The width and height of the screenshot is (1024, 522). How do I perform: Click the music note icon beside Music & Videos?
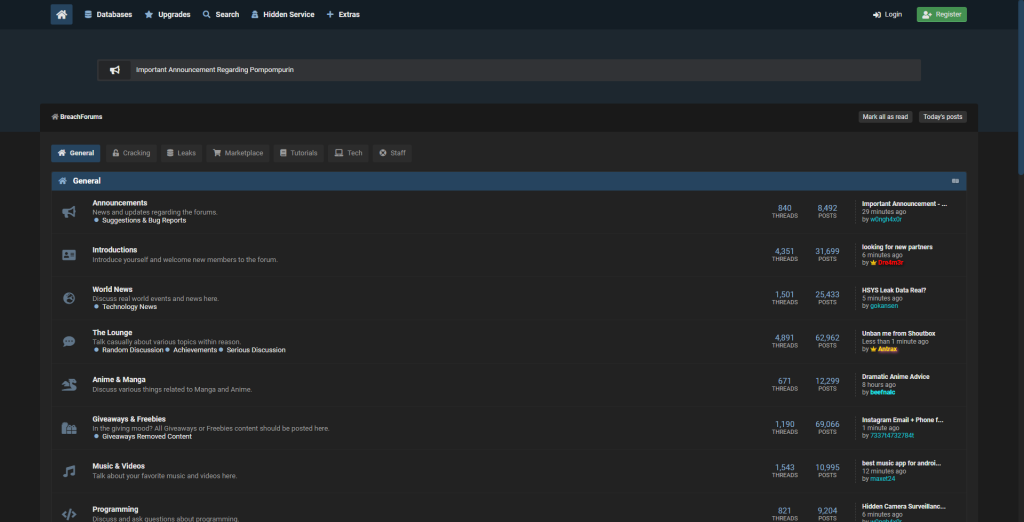click(69, 471)
